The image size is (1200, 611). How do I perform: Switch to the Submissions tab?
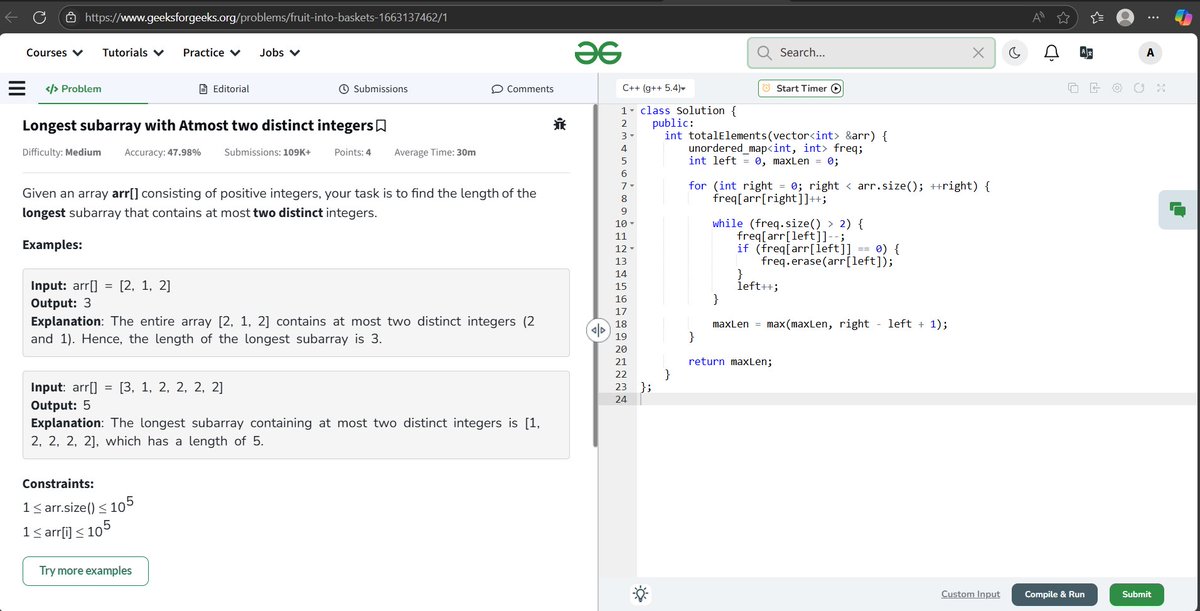[373, 89]
